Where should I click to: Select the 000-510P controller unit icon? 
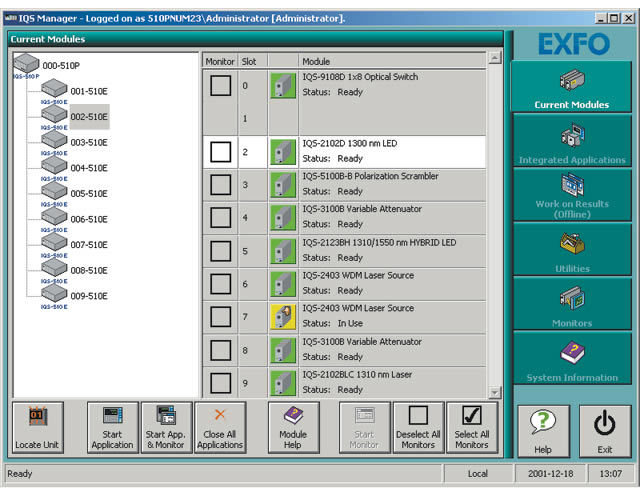(26, 63)
